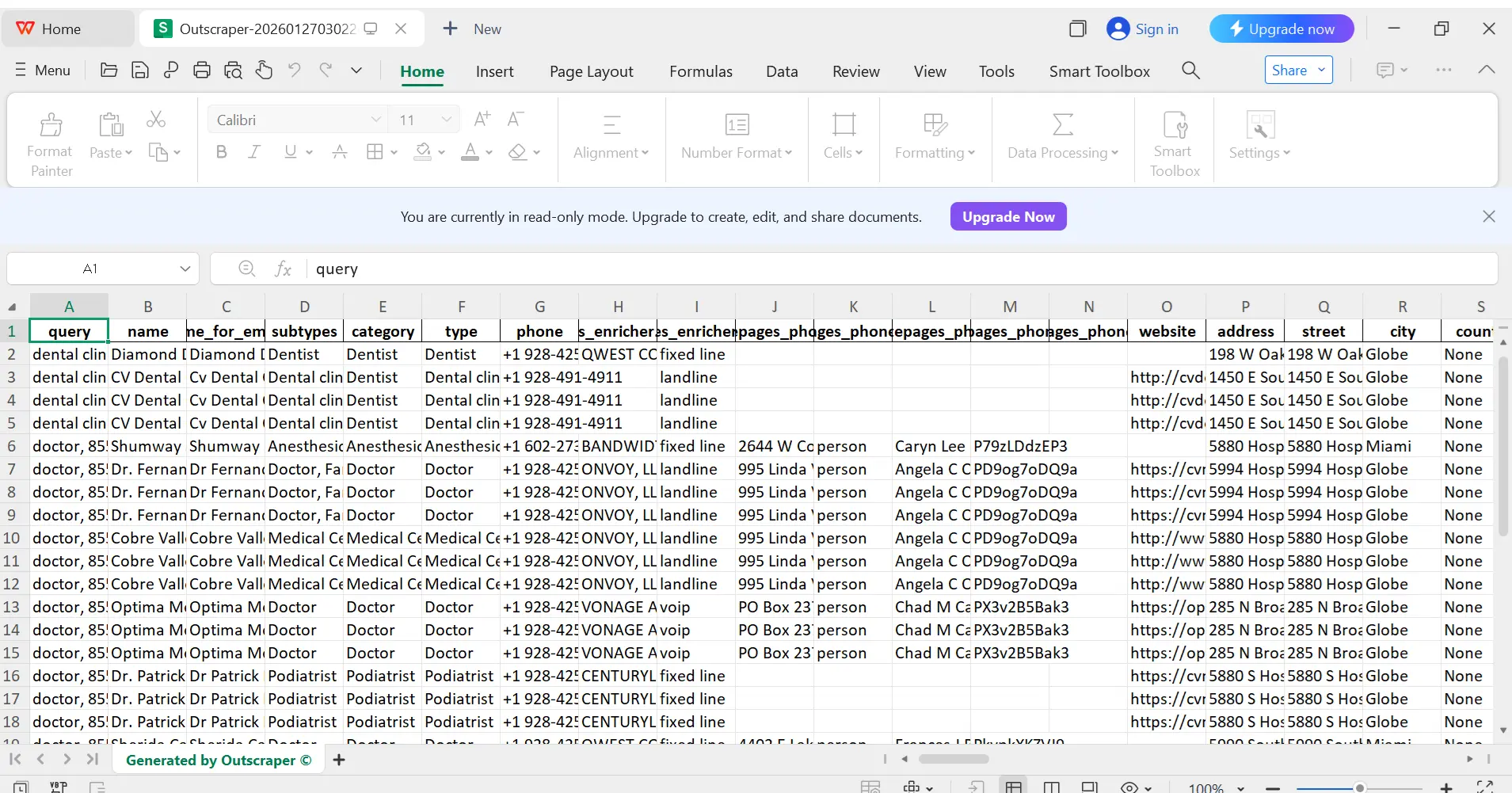1512x793 pixels.
Task: Jump to the first sheet tab arrow
Action: click(x=15, y=759)
